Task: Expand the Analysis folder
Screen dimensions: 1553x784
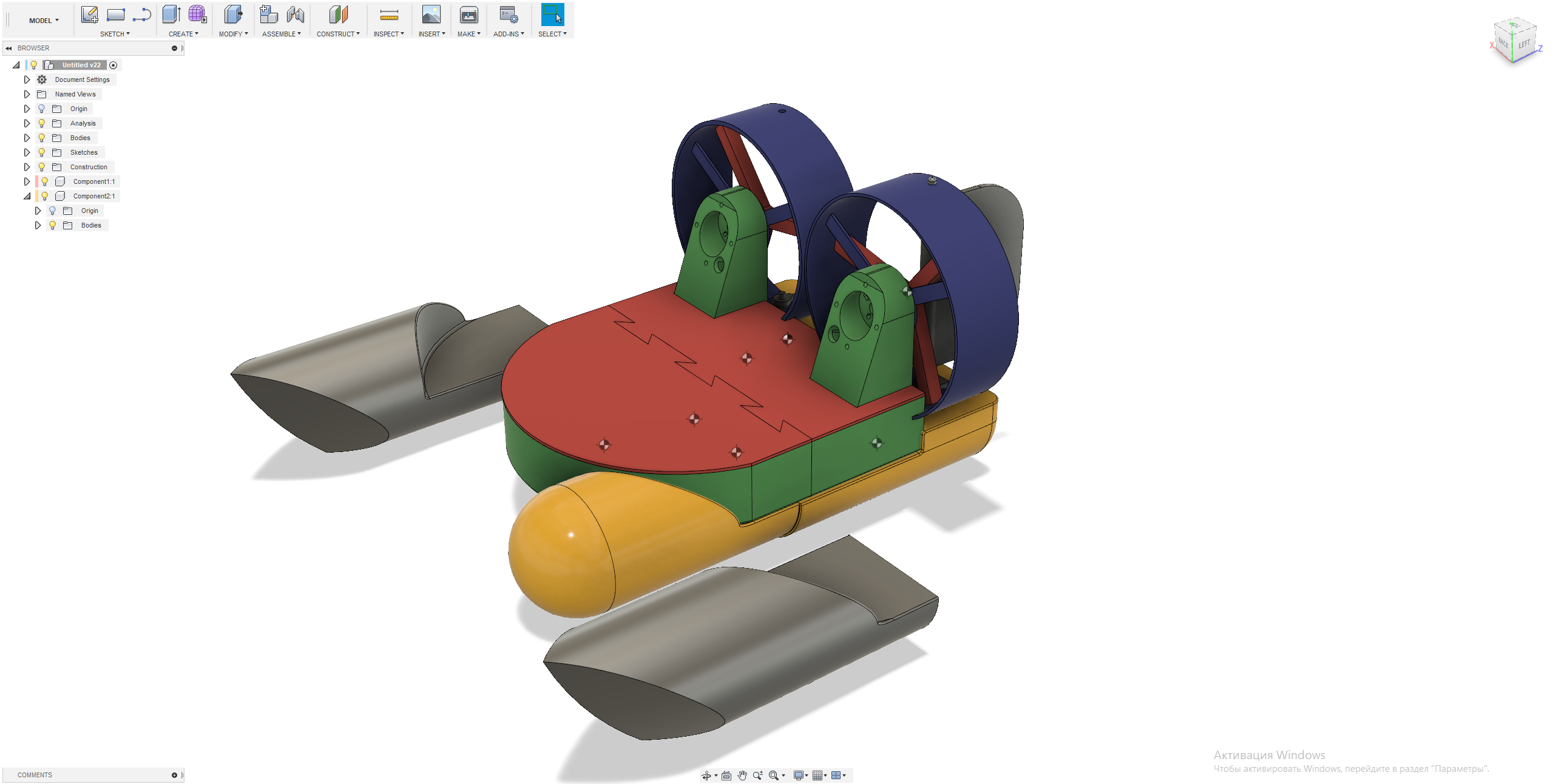Action: (x=27, y=123)
